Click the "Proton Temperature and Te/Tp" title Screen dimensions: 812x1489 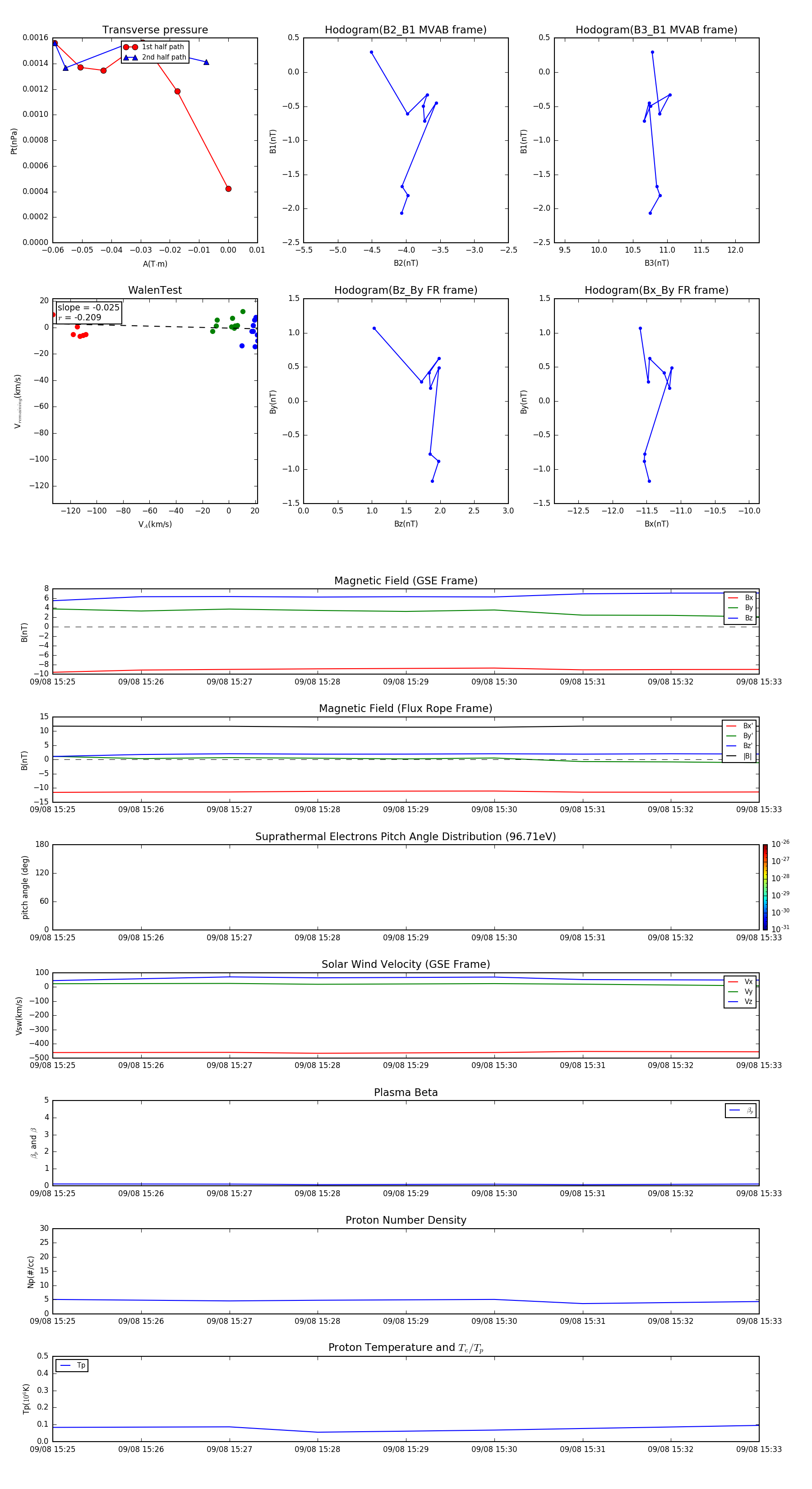[406, 1348]
